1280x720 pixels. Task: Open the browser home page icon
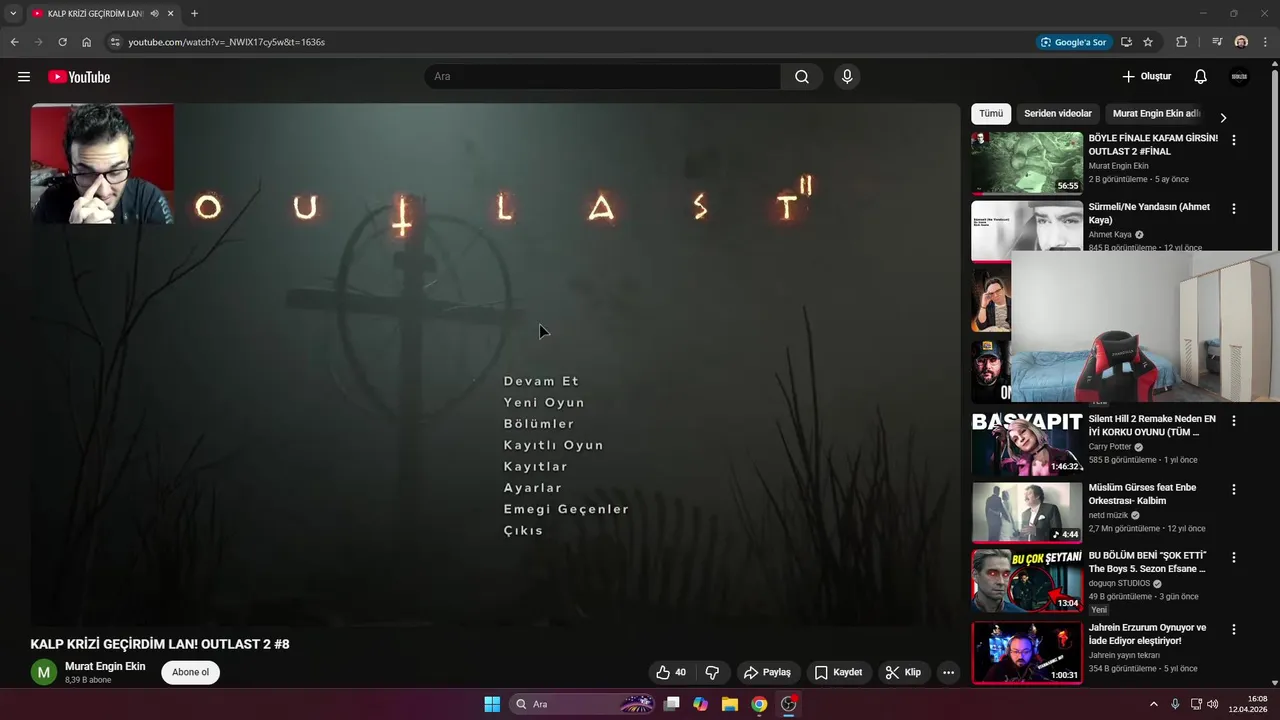pos(87,42)
